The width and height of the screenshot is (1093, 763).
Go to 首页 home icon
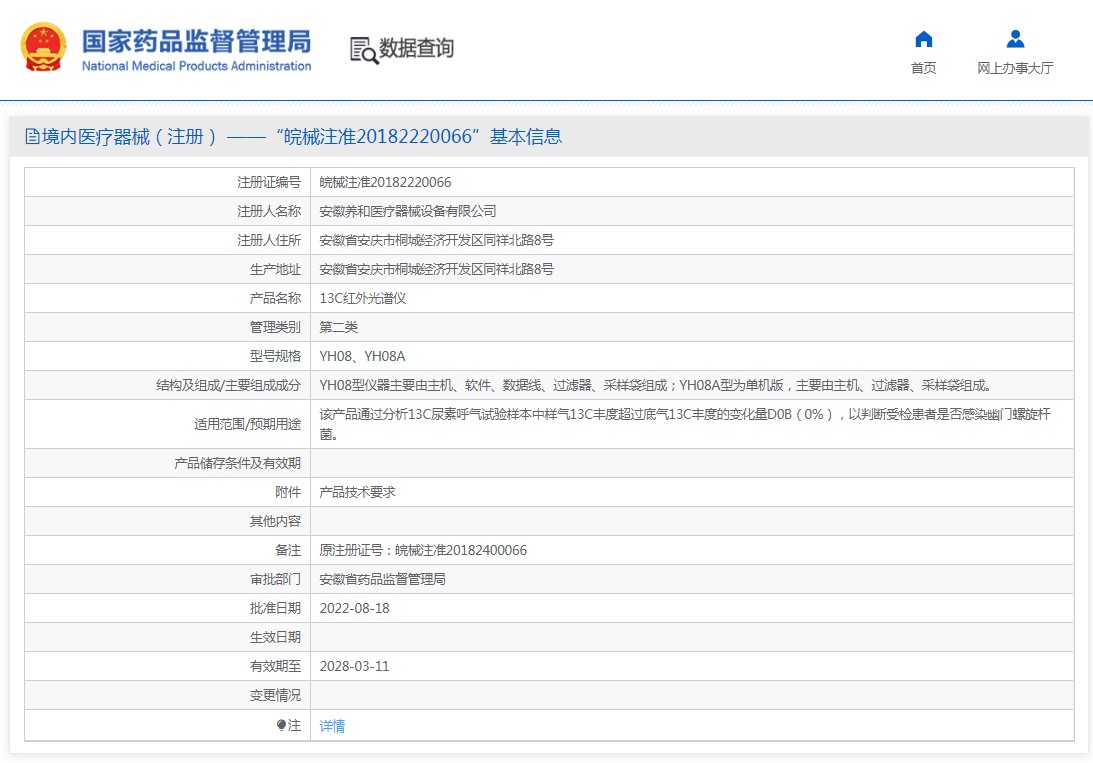pos(924,39)
